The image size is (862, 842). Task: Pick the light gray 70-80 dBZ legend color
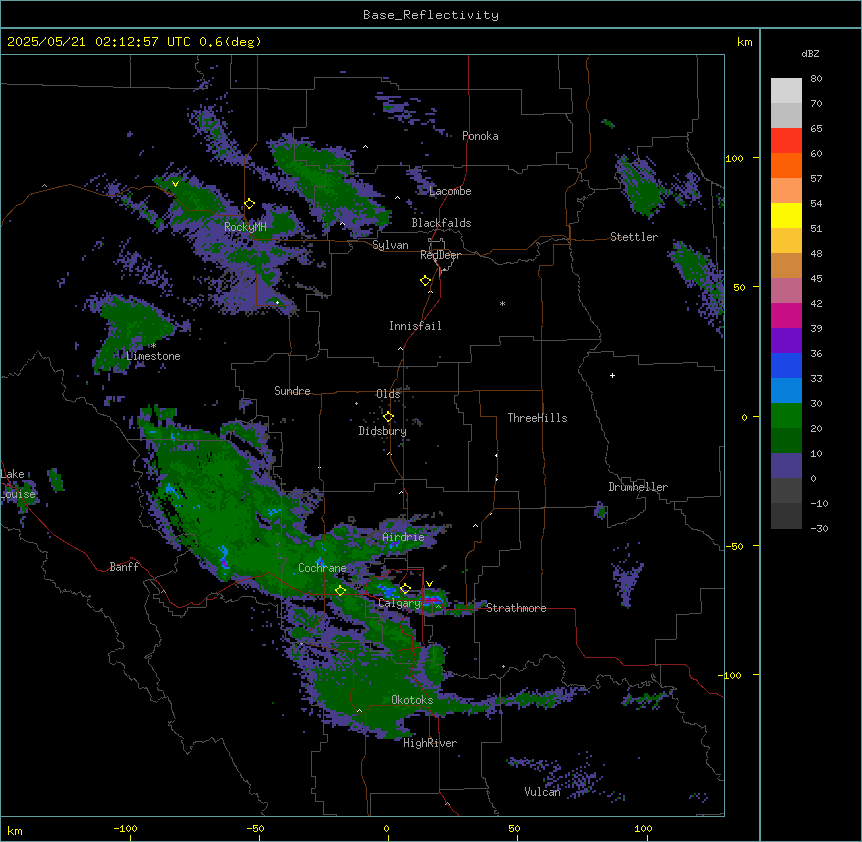(786, 91)
